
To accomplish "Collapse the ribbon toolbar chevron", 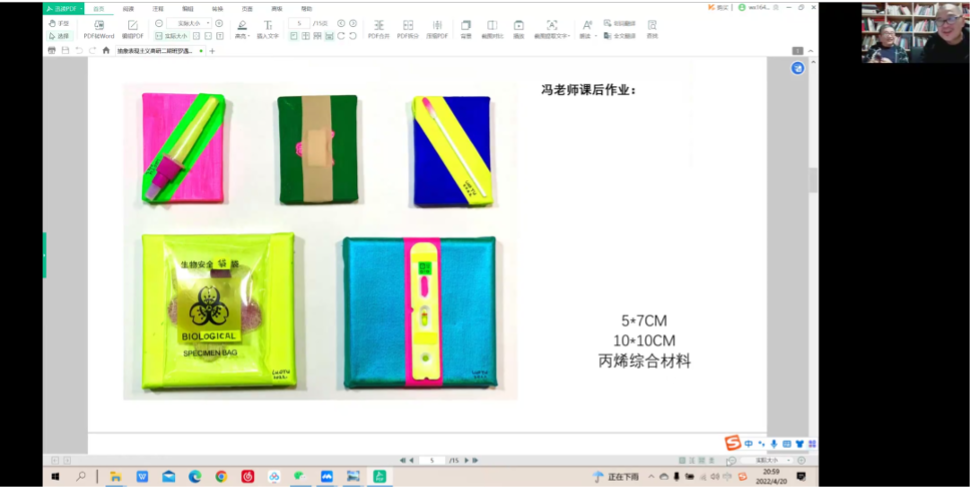I will coord(811,51).
